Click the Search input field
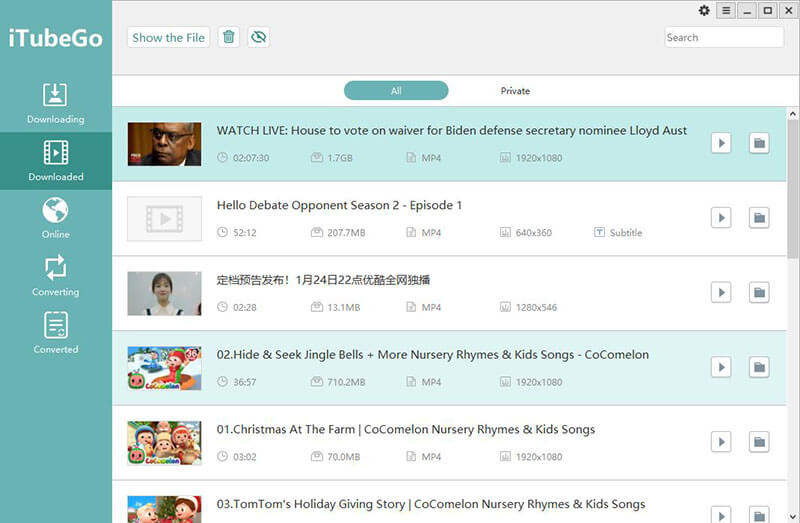The image size is (800, 523). (723, 37)
